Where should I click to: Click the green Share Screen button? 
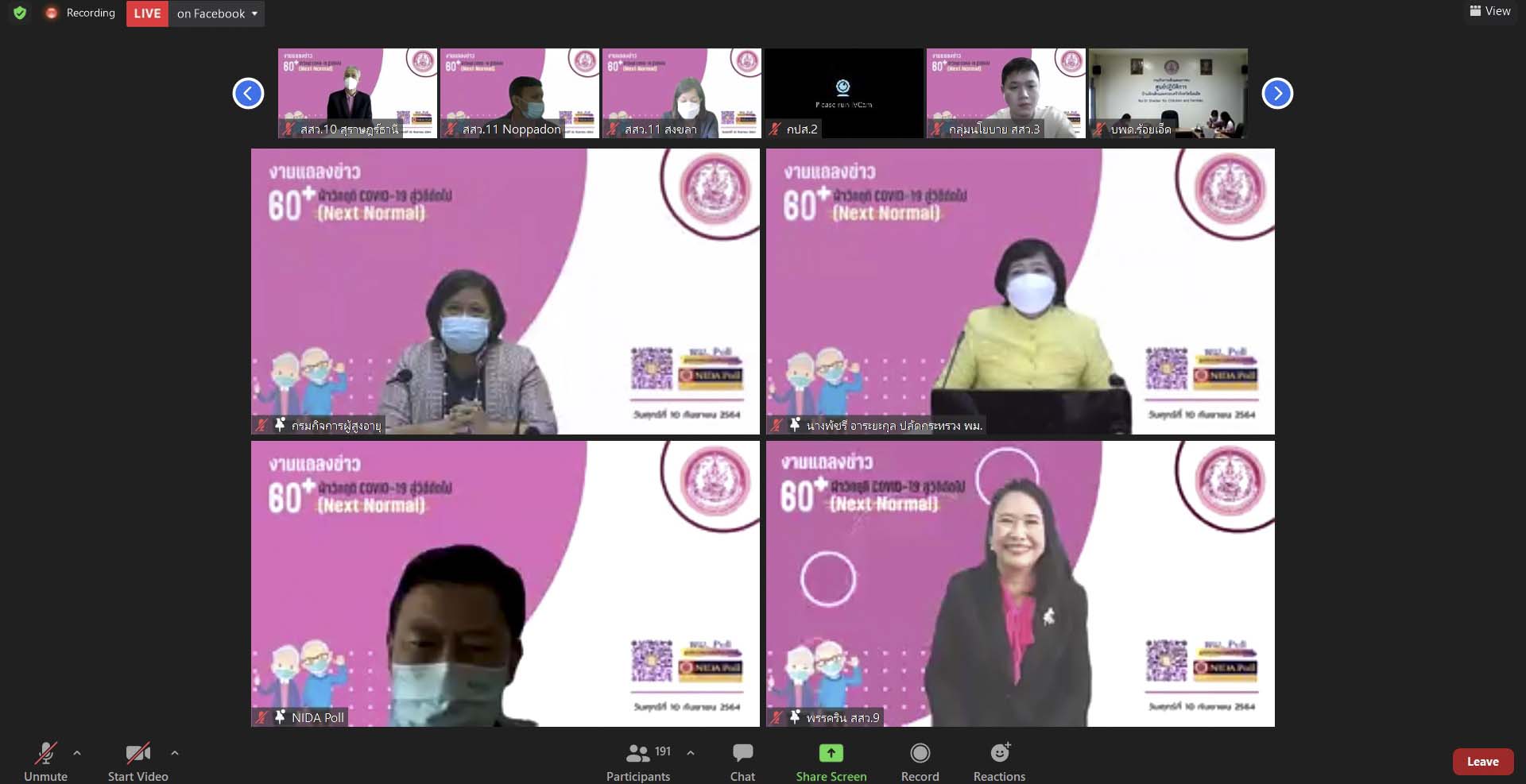click(831, 761)
